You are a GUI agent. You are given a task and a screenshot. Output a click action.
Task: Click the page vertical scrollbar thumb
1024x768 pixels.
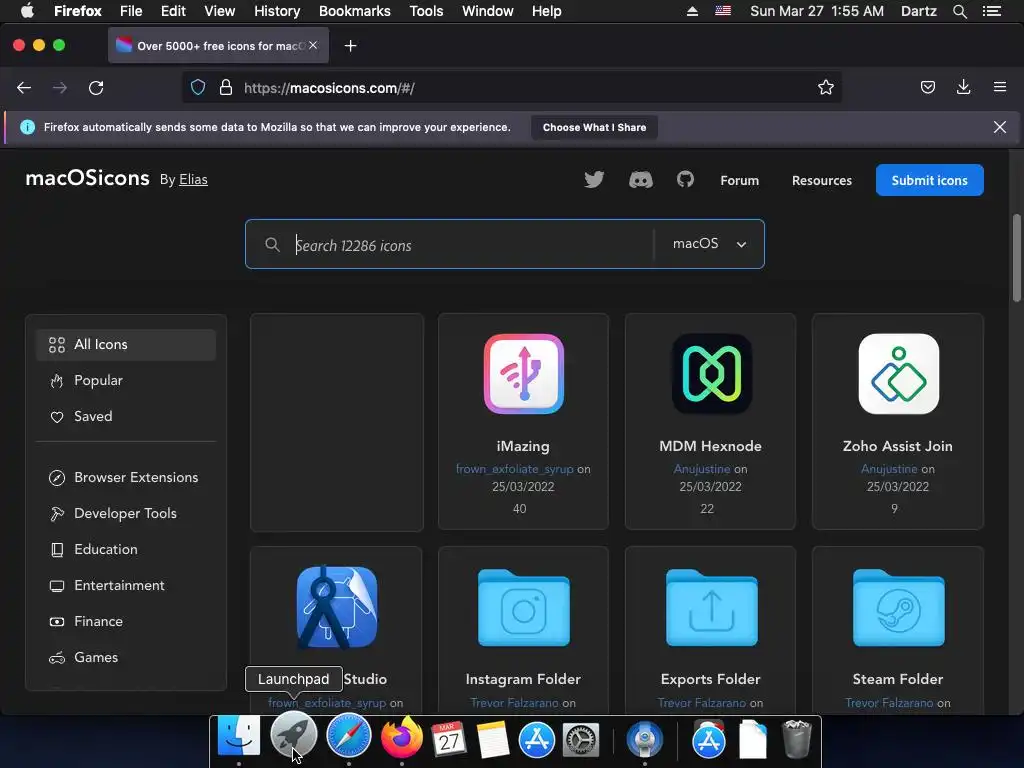tap(1017, 257)
